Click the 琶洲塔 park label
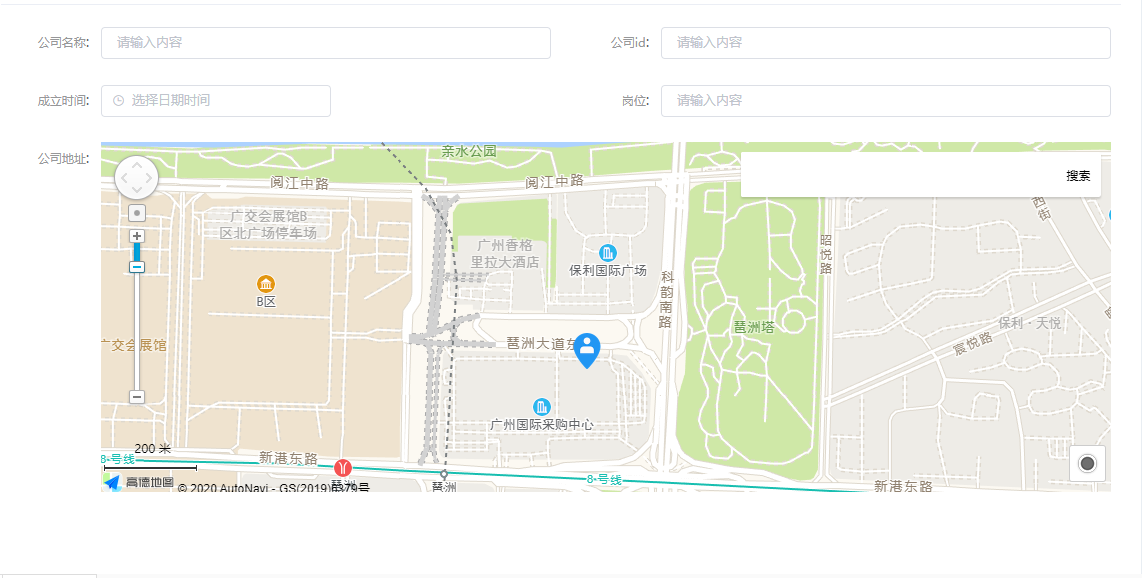Viewport: 1142px width, 578px height. click(x=754, y=328)
